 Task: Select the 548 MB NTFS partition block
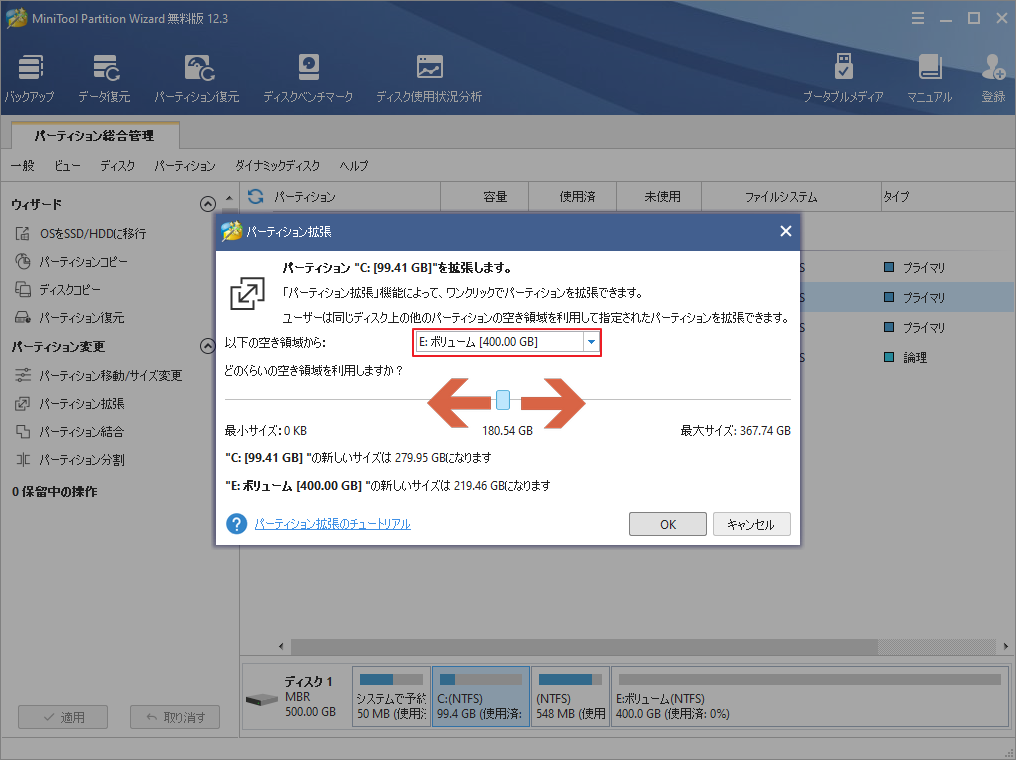(x=570, y=697)
